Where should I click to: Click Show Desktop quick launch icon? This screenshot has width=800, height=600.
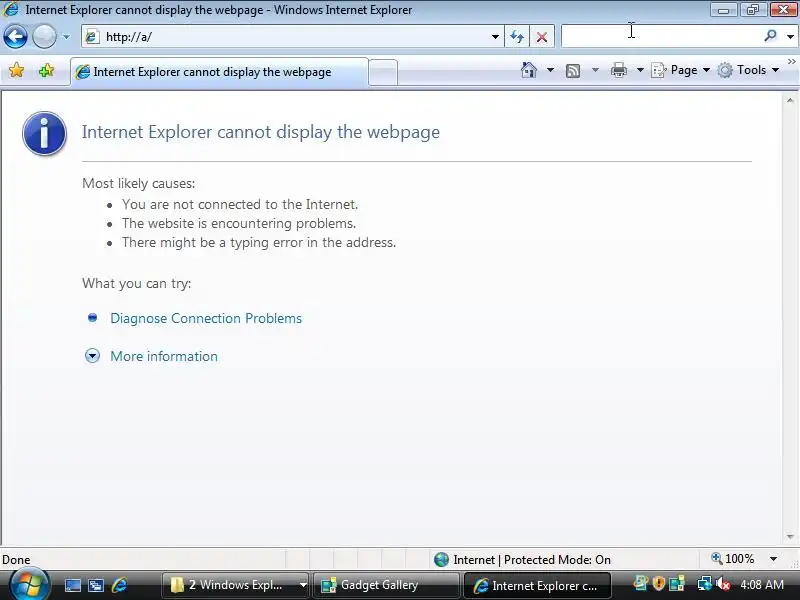point(72,585)
